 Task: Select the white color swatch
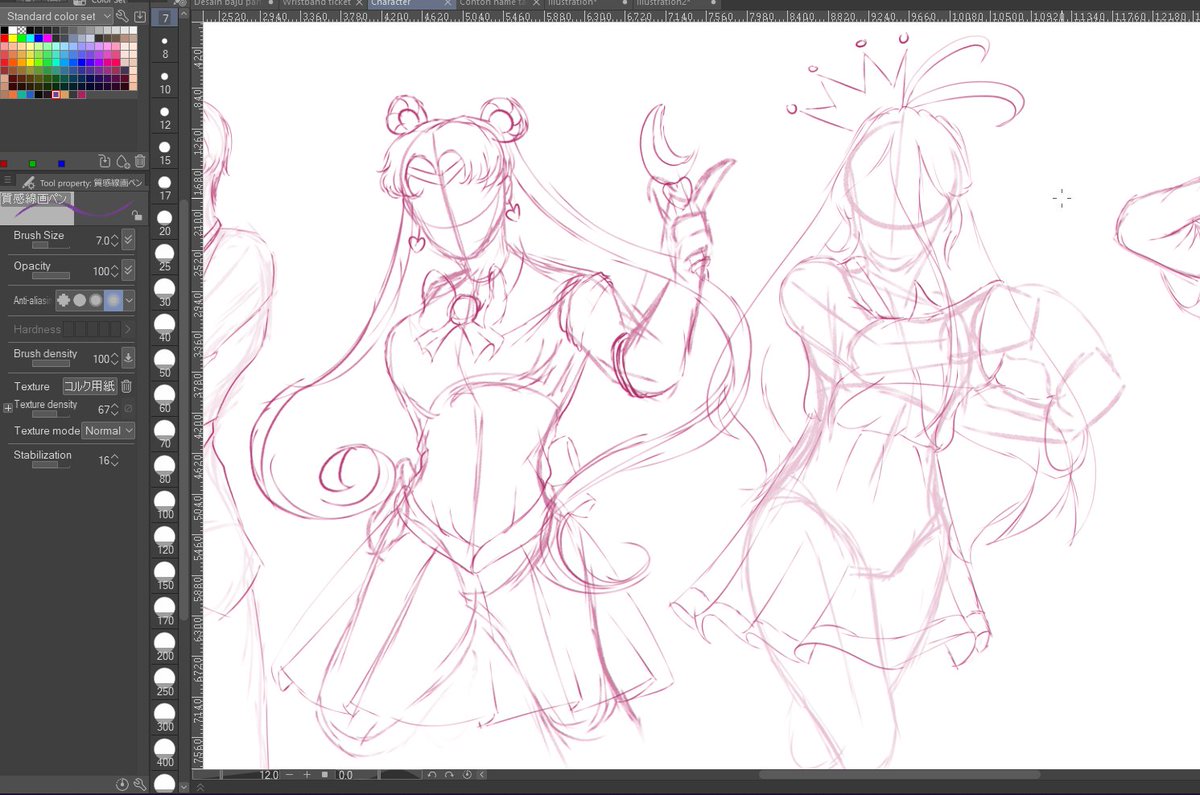tap(14, 30)
